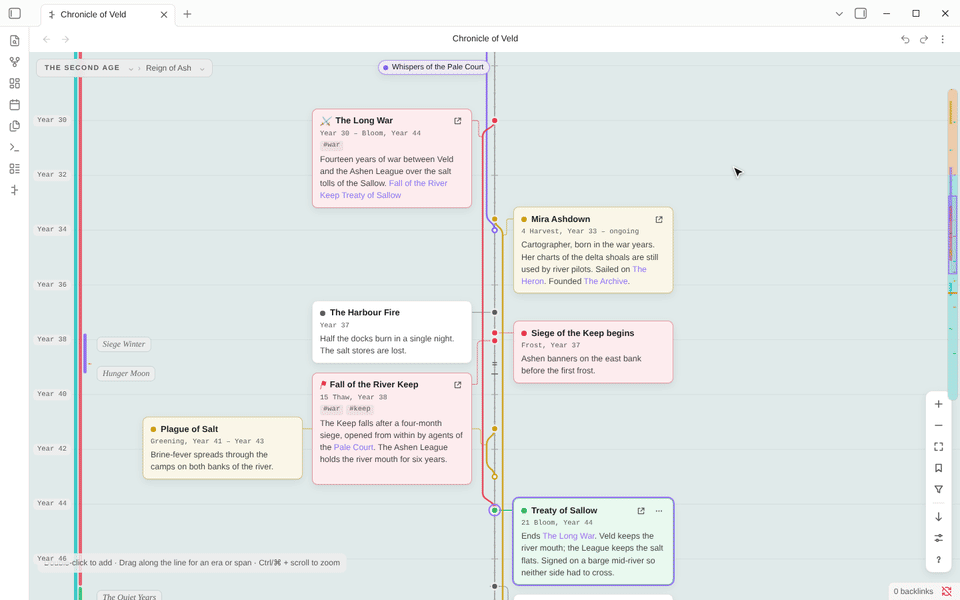This screenshot has width=960, height=600.
Task: Follow the Pale Court link in Fall card
Action: click(x=353, y=448)
